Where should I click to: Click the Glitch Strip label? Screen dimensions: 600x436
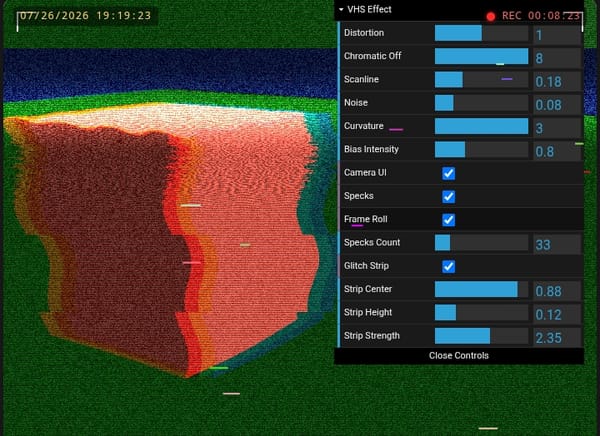366,266
